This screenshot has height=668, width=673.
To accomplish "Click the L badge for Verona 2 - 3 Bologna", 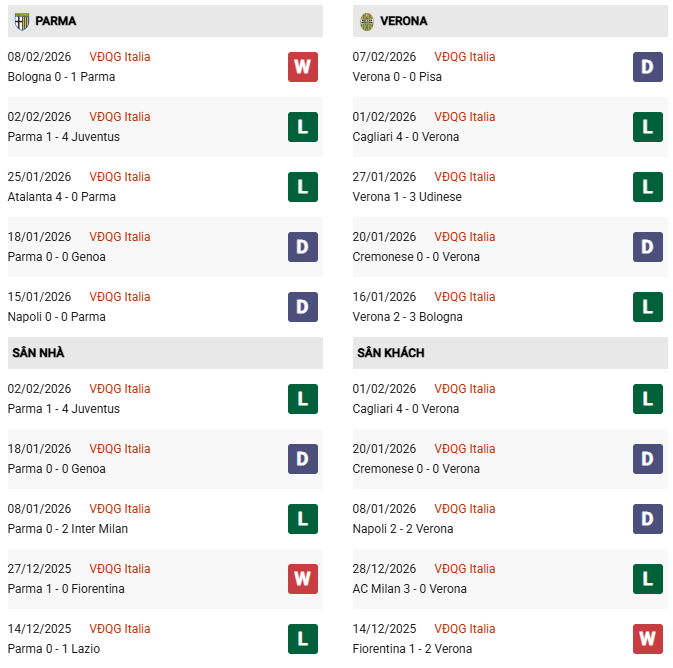I will [647, 307].
